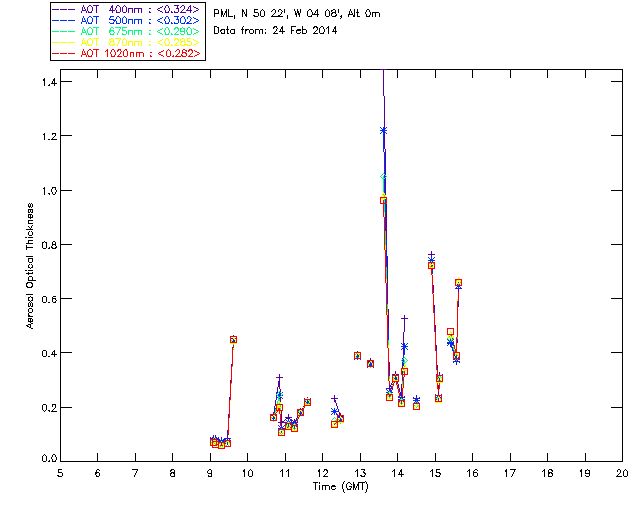The image size is (640, 512).
Task: Click the 'Time (GMT)' axis label
Action: click(x=341, y=487)
